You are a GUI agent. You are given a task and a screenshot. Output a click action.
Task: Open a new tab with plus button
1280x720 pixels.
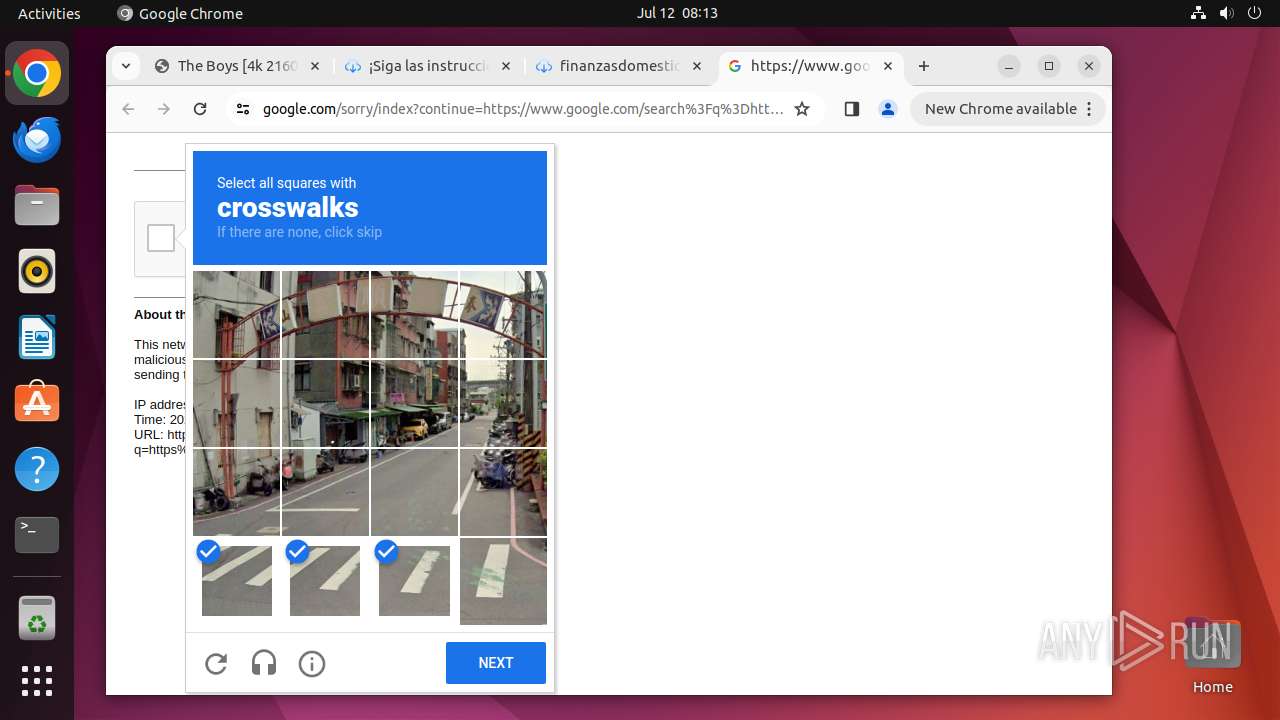point(924,66)
